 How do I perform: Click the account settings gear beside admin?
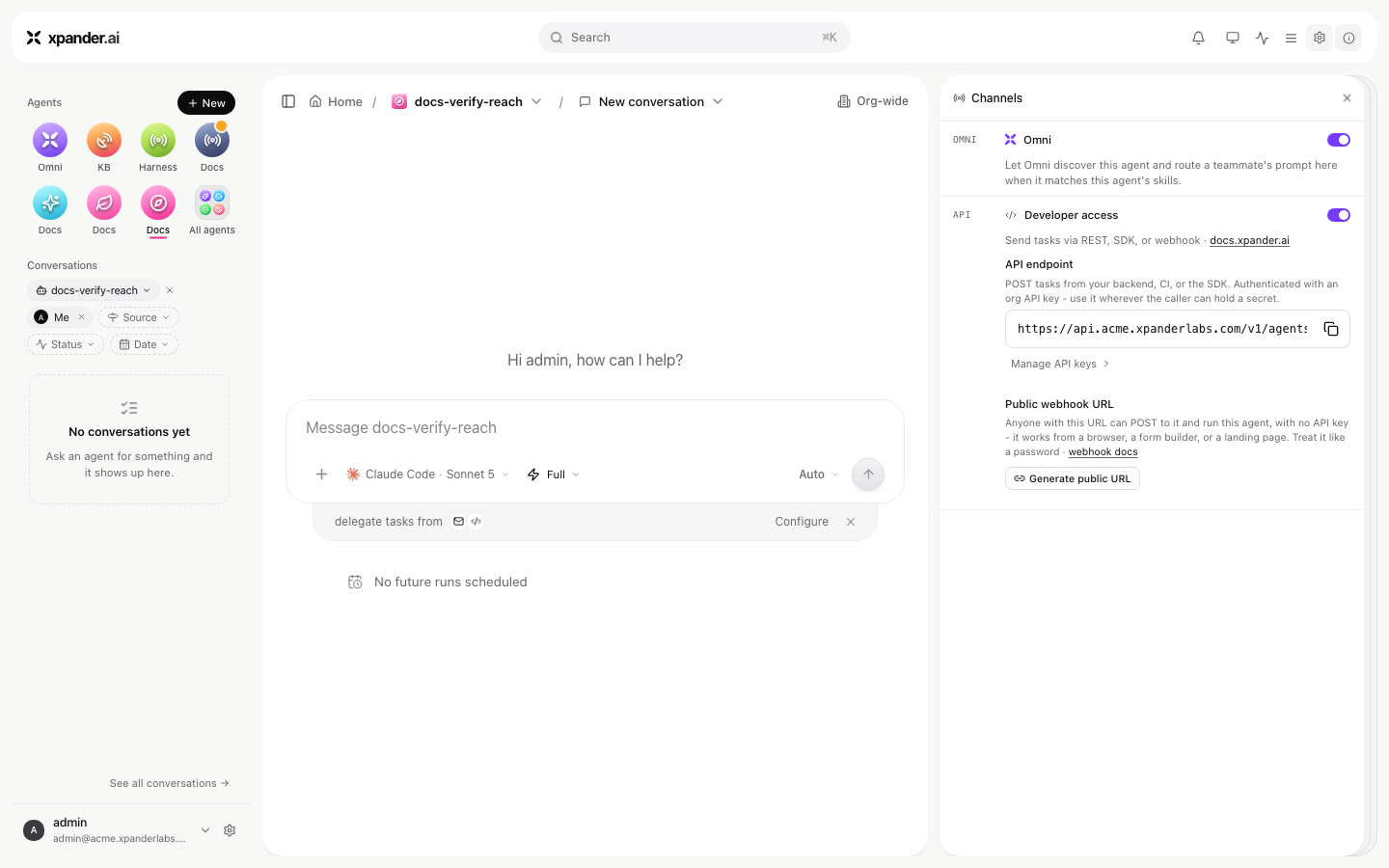click(230, 830)
